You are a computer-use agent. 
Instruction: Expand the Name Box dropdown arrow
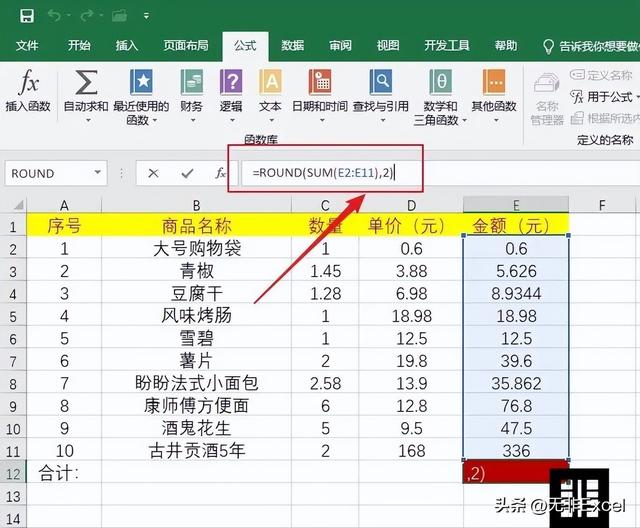(x=98, y=172)
